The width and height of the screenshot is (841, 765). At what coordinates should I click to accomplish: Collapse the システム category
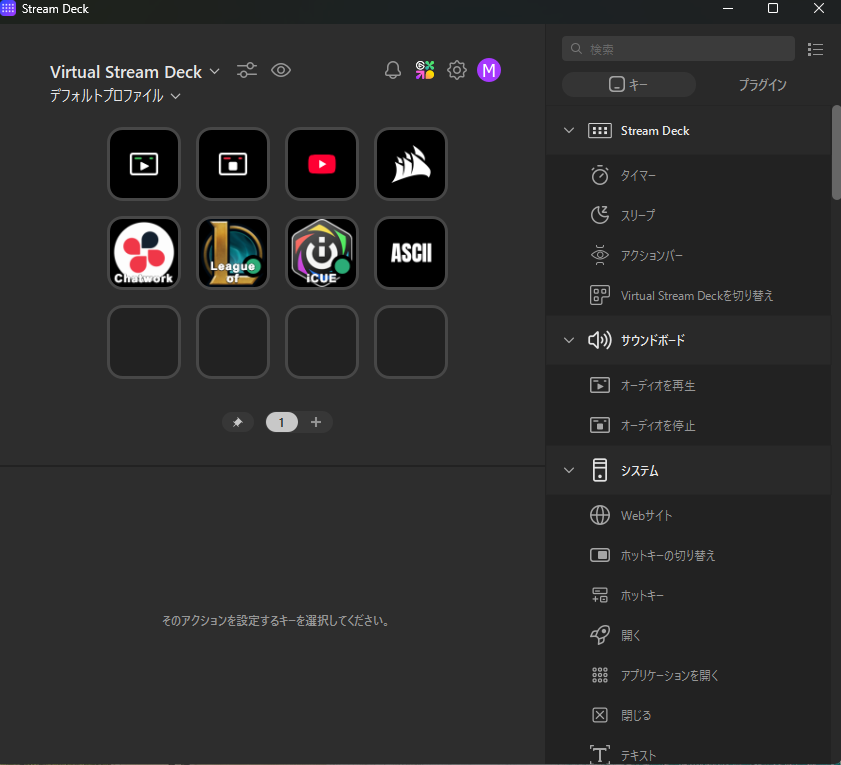click(x=569, y=470)
